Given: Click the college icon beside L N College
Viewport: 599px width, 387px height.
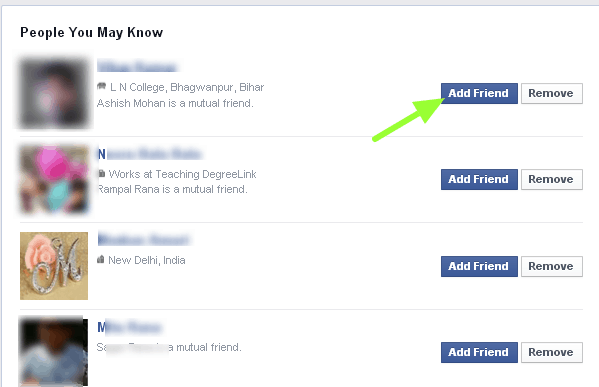Looking at the screenshot, I should 101,86.
